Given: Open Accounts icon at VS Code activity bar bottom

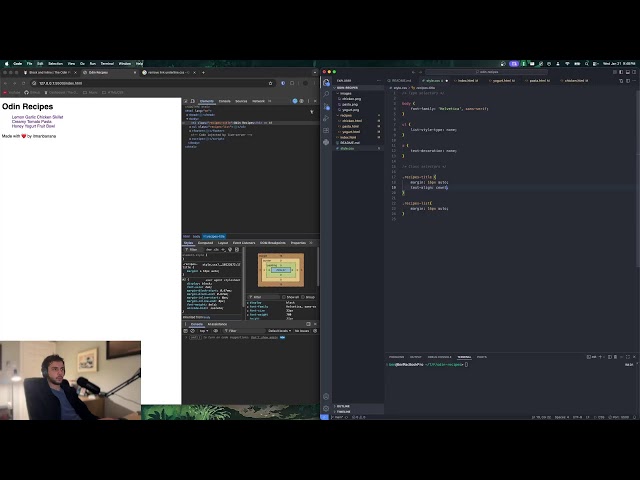Looking at the screenshot, I should [x=326, y=396].
